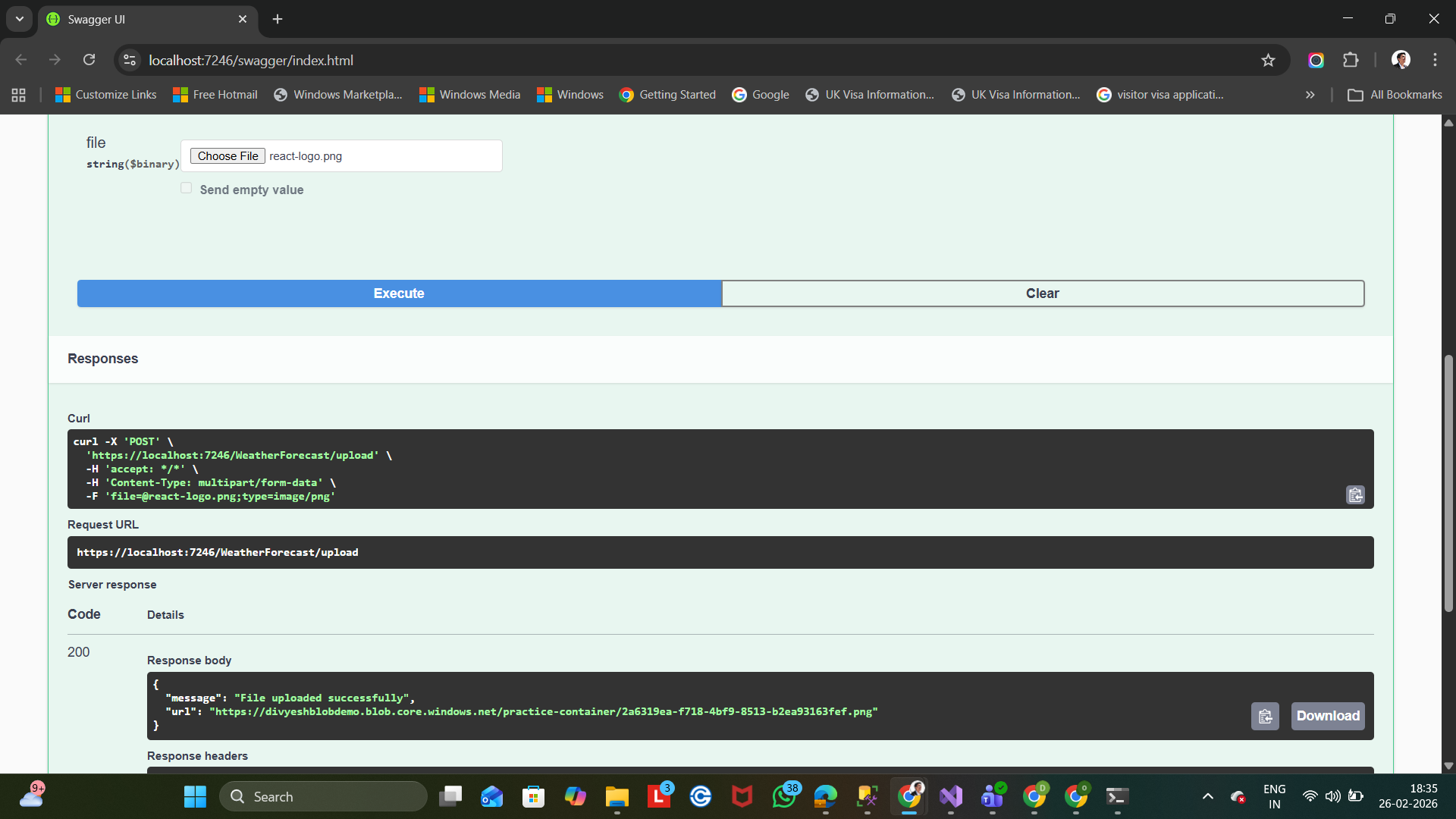Viewport: 1456px width, 819px height.
Task: Toggle the Send empty value checkbox
Action: coord(187,188)
